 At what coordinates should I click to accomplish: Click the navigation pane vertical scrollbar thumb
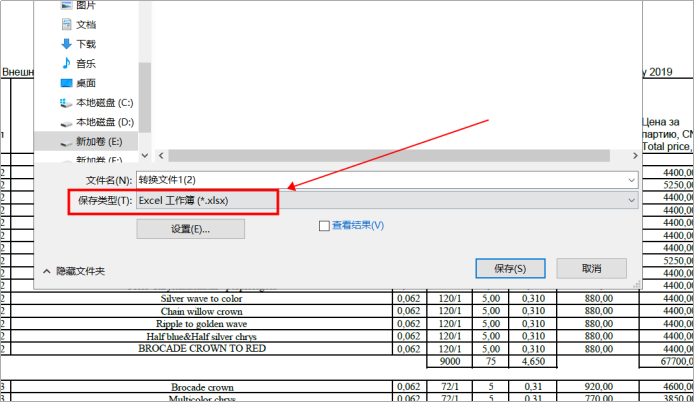click(144, 98)
